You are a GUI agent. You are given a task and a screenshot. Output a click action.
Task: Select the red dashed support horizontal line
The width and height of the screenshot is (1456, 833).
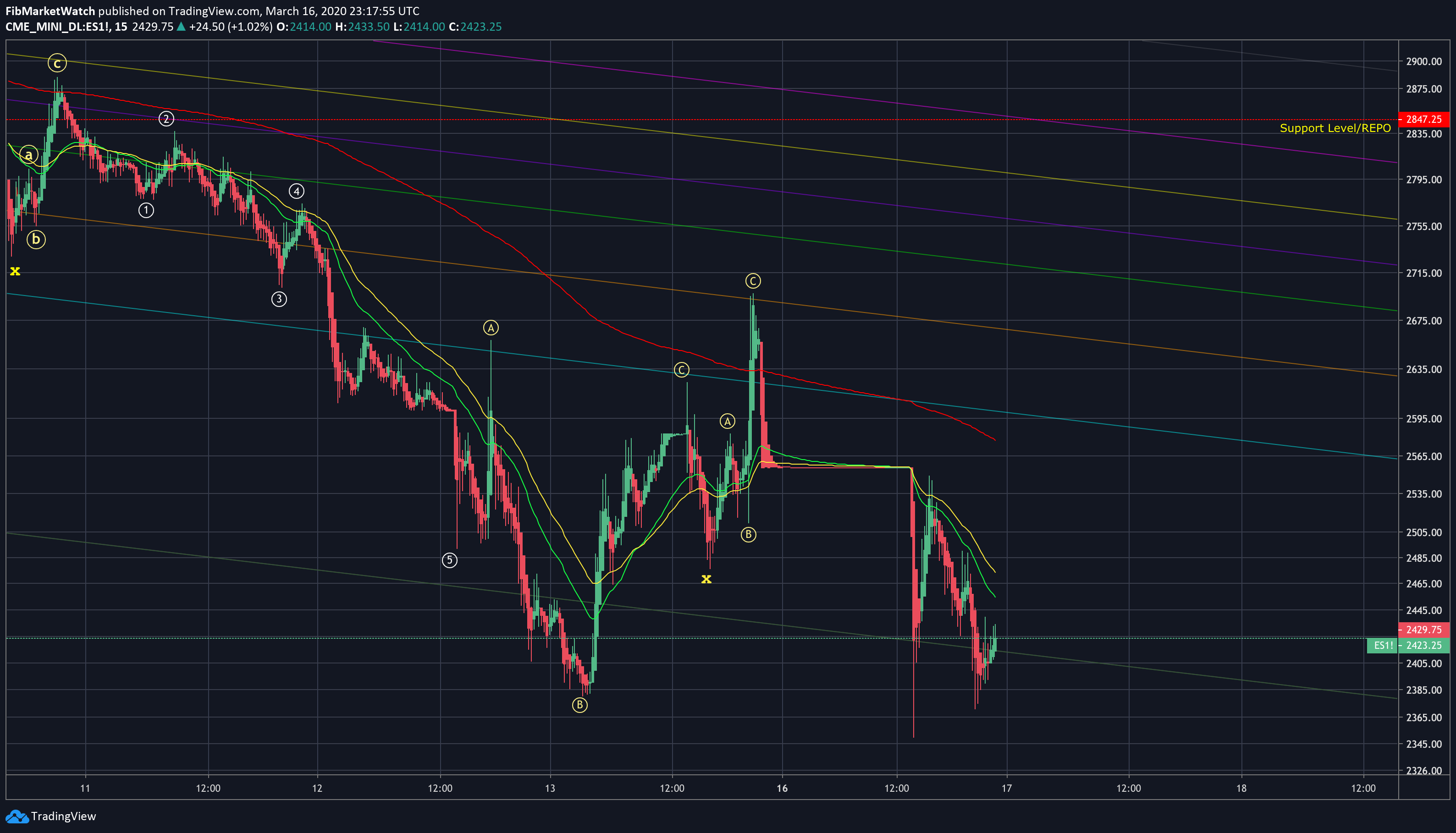(702, 120)
